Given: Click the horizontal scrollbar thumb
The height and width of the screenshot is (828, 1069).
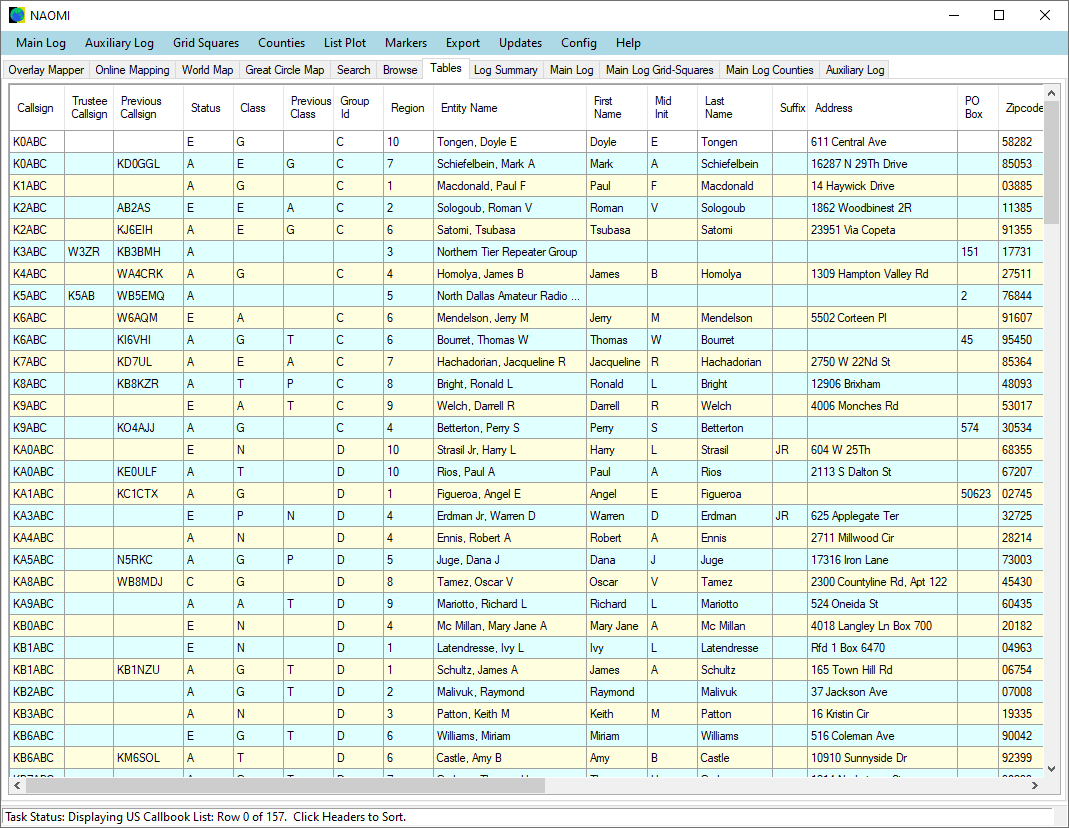Looking at the screenshot, I should (x=285, y=785).
